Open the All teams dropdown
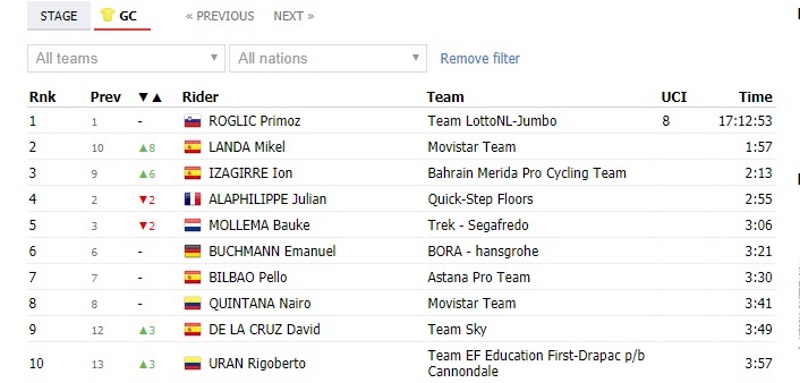Viewport: 800px width, 383px height. (126, 58)
